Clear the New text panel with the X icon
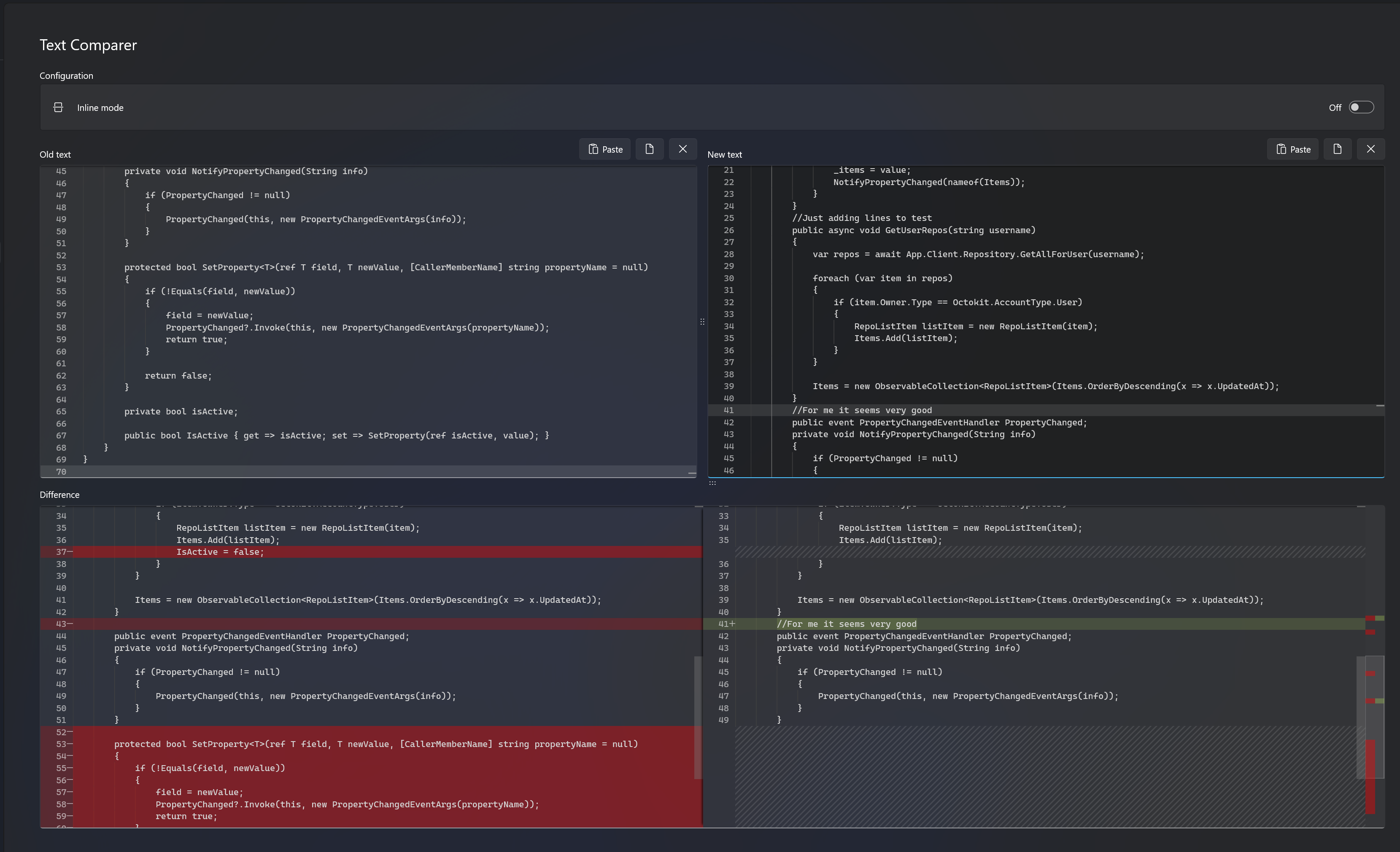1400x852 pixels. click(1371, 149)
